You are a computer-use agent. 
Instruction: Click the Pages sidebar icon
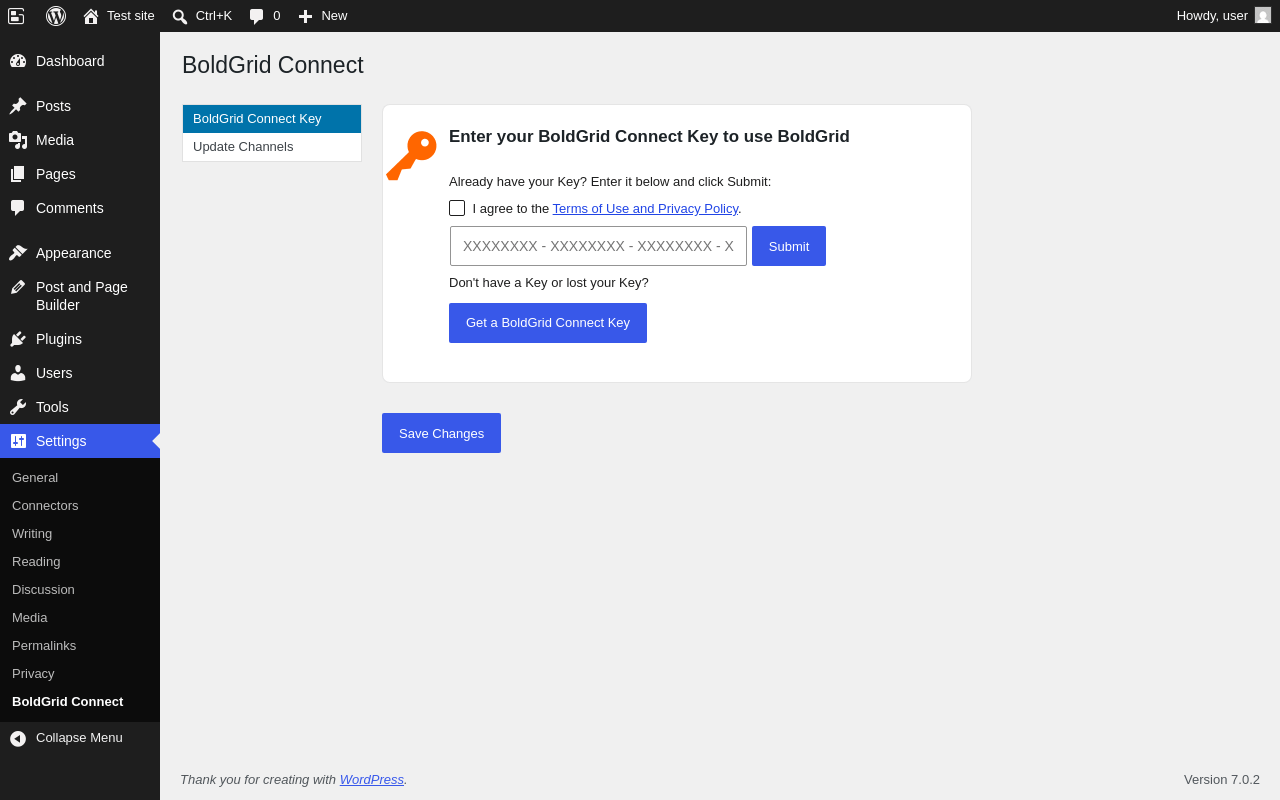point(18,174)
